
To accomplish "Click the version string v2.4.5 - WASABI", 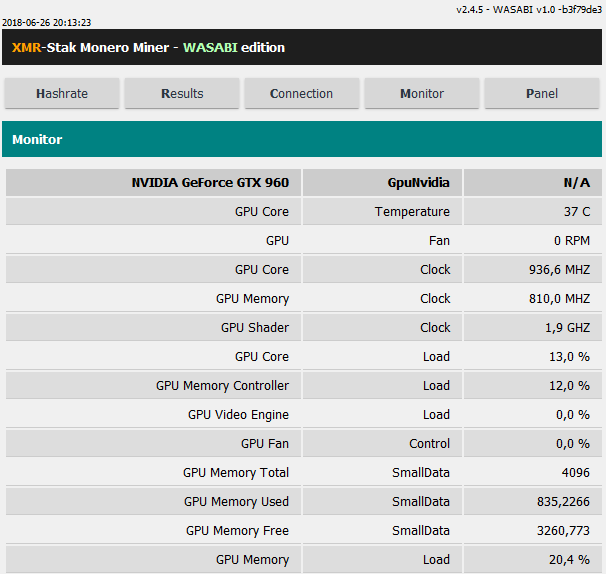I will tap(529, 10).
